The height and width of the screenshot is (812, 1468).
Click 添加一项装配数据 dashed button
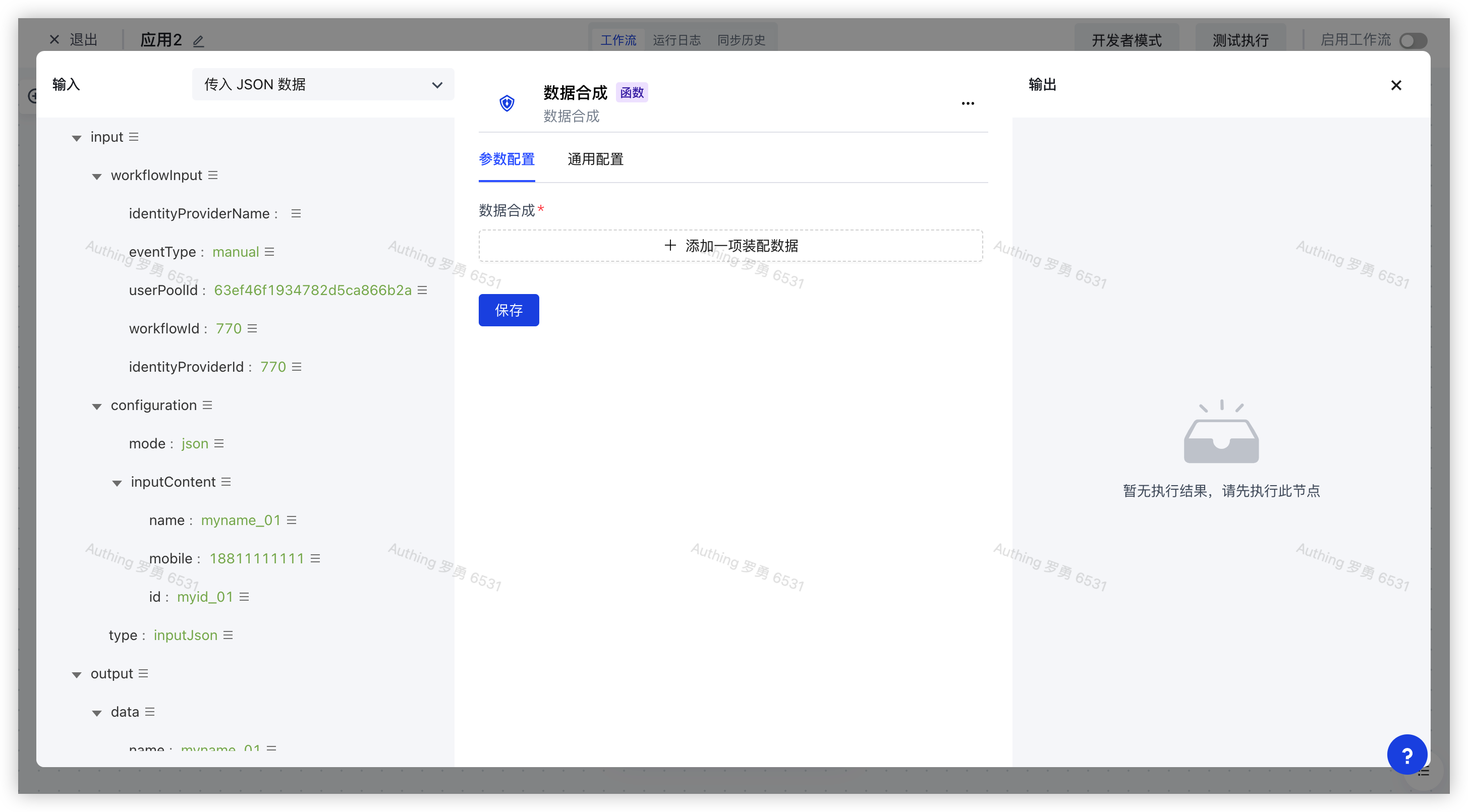(730, 246)
